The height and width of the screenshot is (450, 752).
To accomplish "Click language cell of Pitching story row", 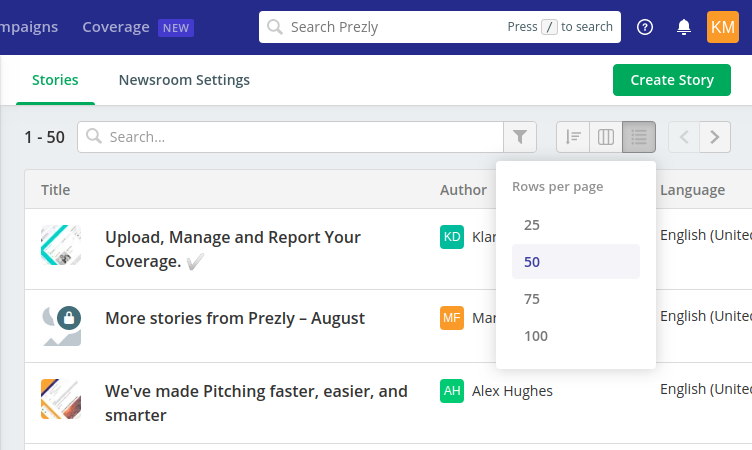I will point(706,389).
